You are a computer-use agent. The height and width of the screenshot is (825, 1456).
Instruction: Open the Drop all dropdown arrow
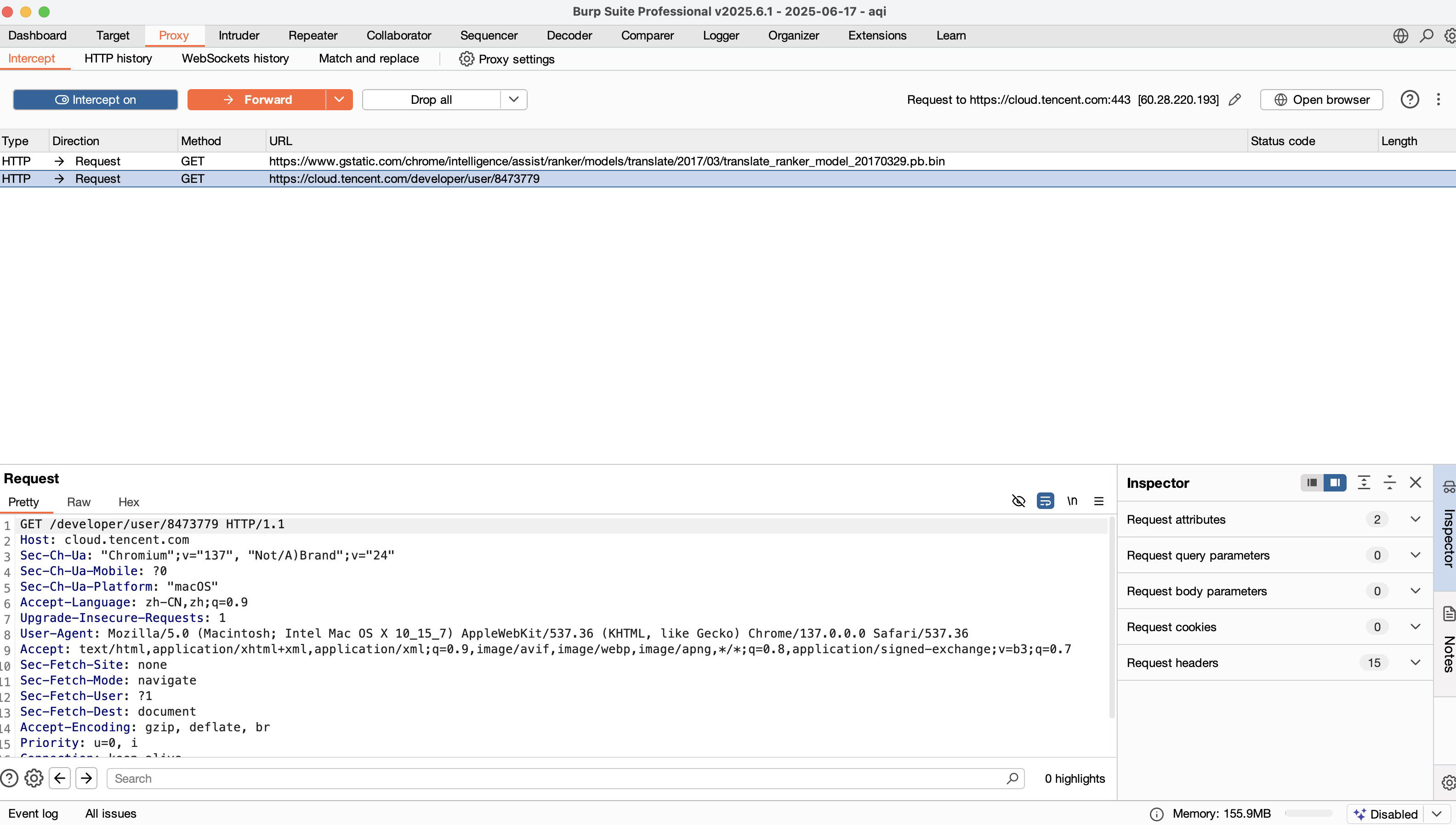click(513, 100)
